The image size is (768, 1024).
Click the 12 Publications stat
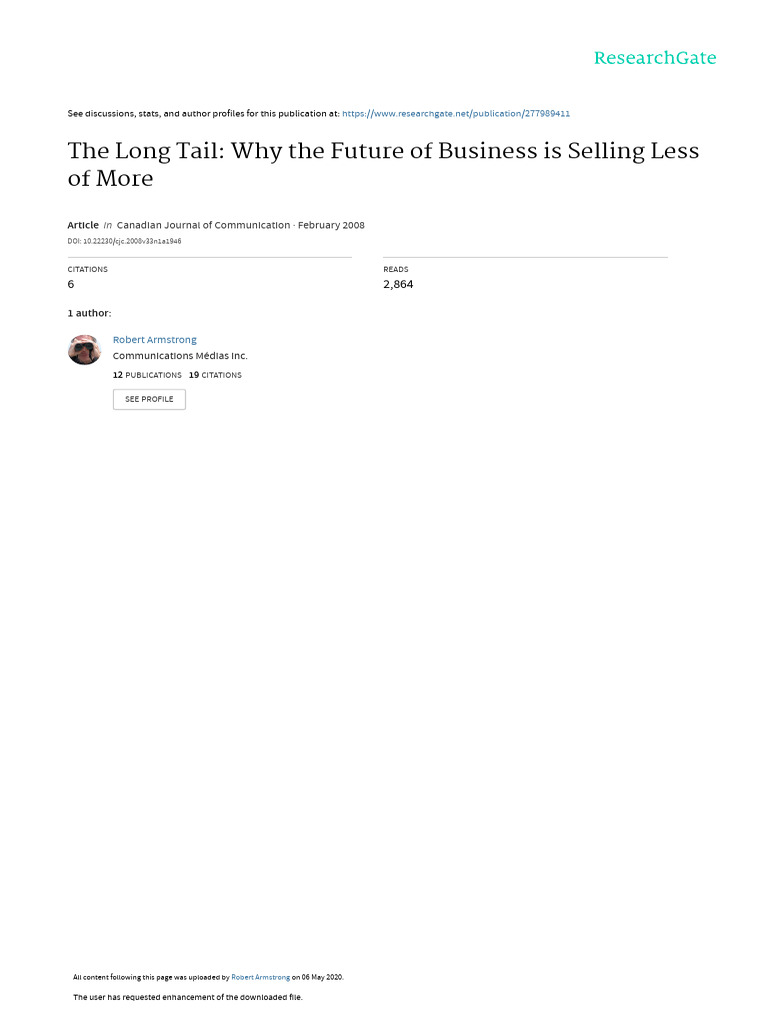click(147, 375)
